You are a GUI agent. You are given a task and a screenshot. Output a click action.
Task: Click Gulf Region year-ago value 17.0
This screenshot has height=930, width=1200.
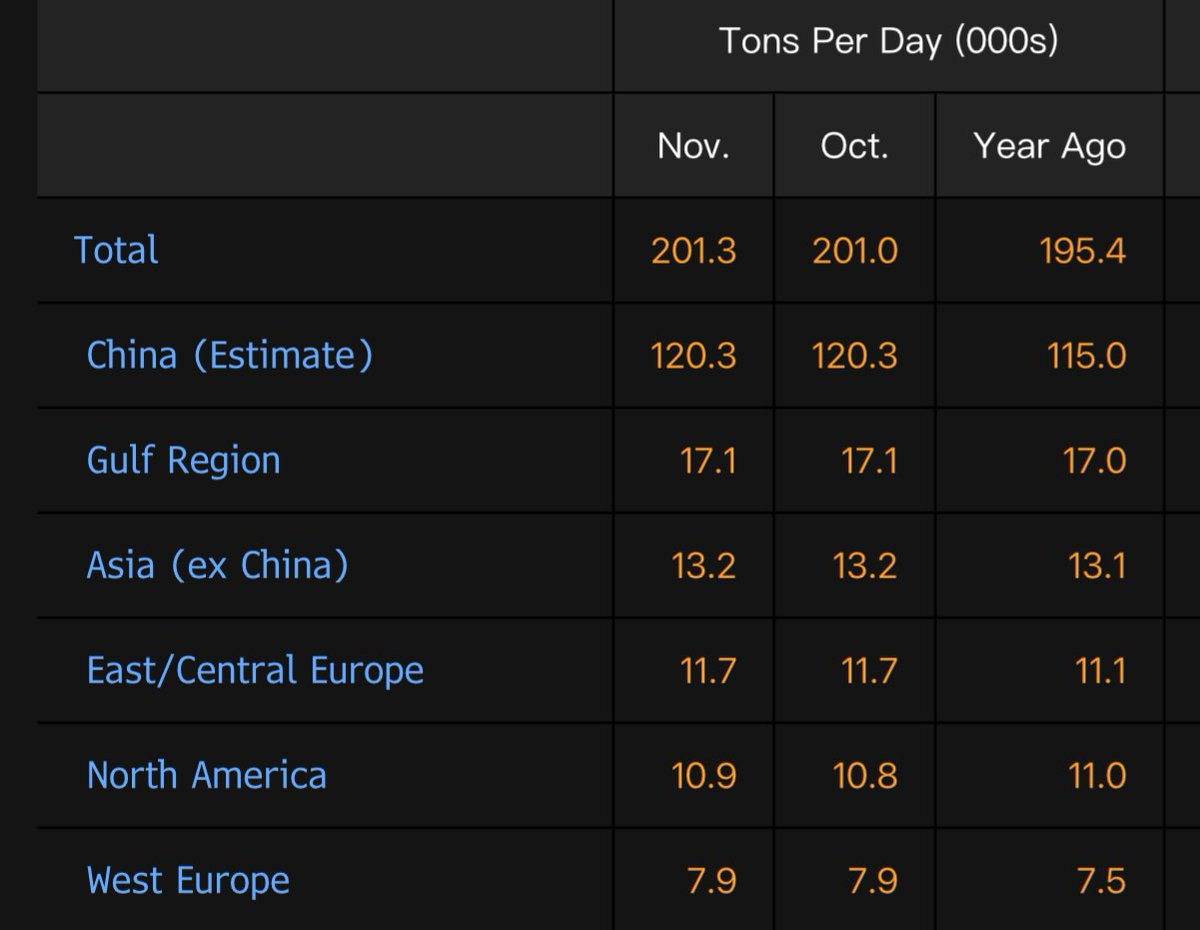pyautogui.click(x=1095, y=460)
